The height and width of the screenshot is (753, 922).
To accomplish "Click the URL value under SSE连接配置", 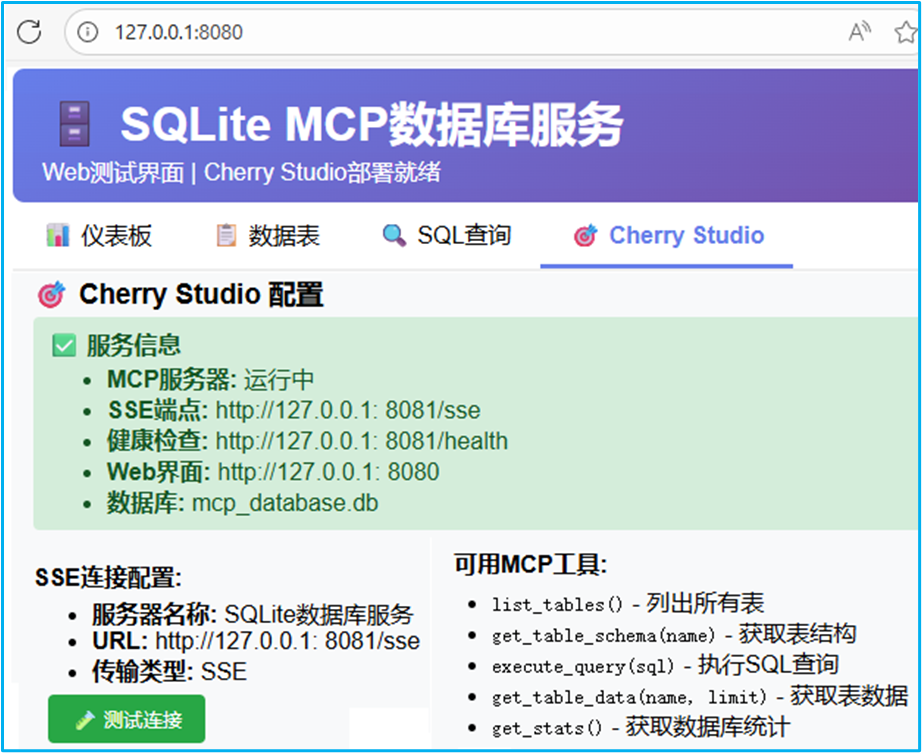I will point(288,641).
